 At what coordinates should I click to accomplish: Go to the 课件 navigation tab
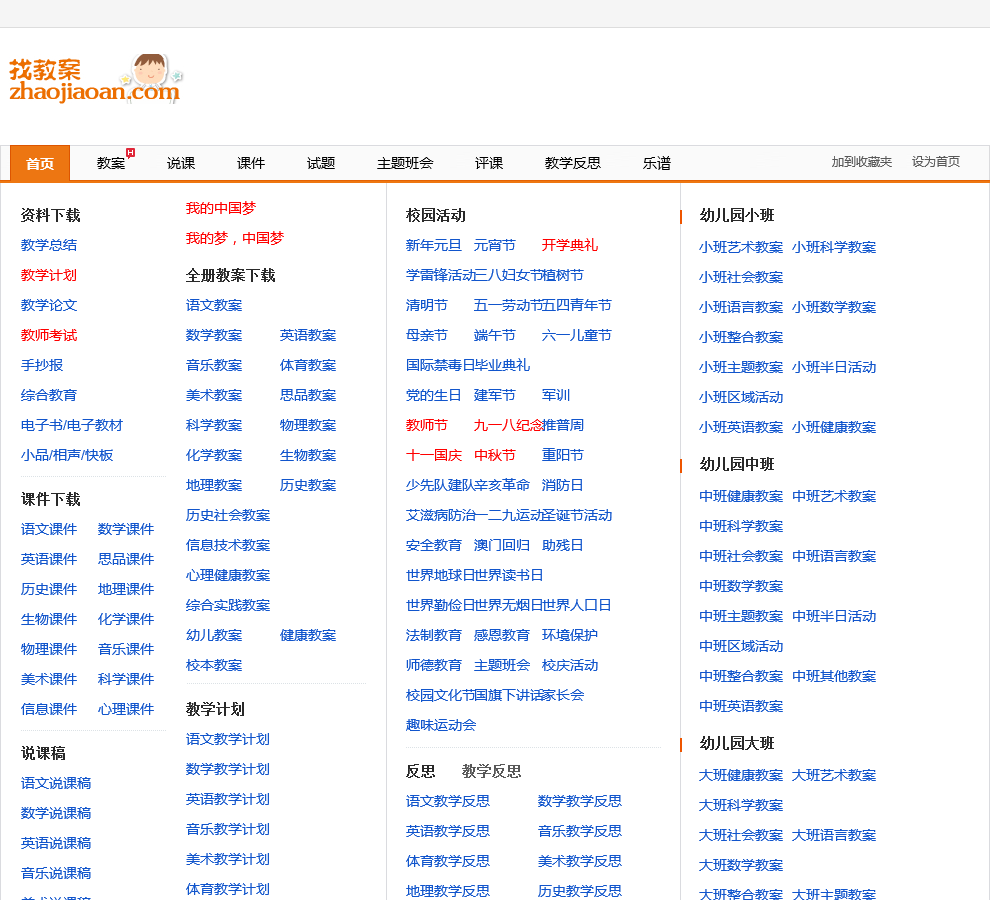(x=251, y=164)
